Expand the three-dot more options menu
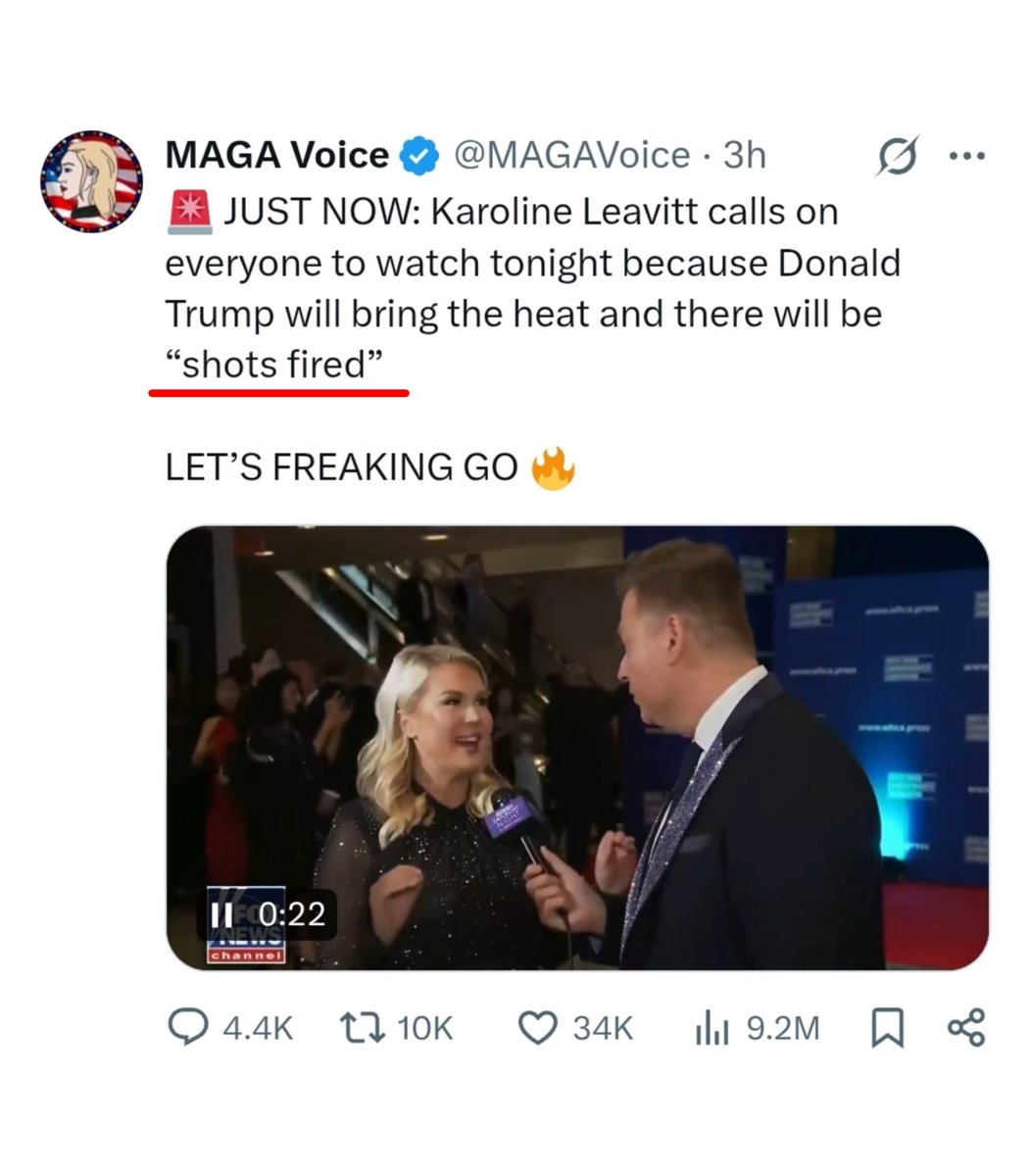This screenshot has height=1176, width=1030. (966, 157)
